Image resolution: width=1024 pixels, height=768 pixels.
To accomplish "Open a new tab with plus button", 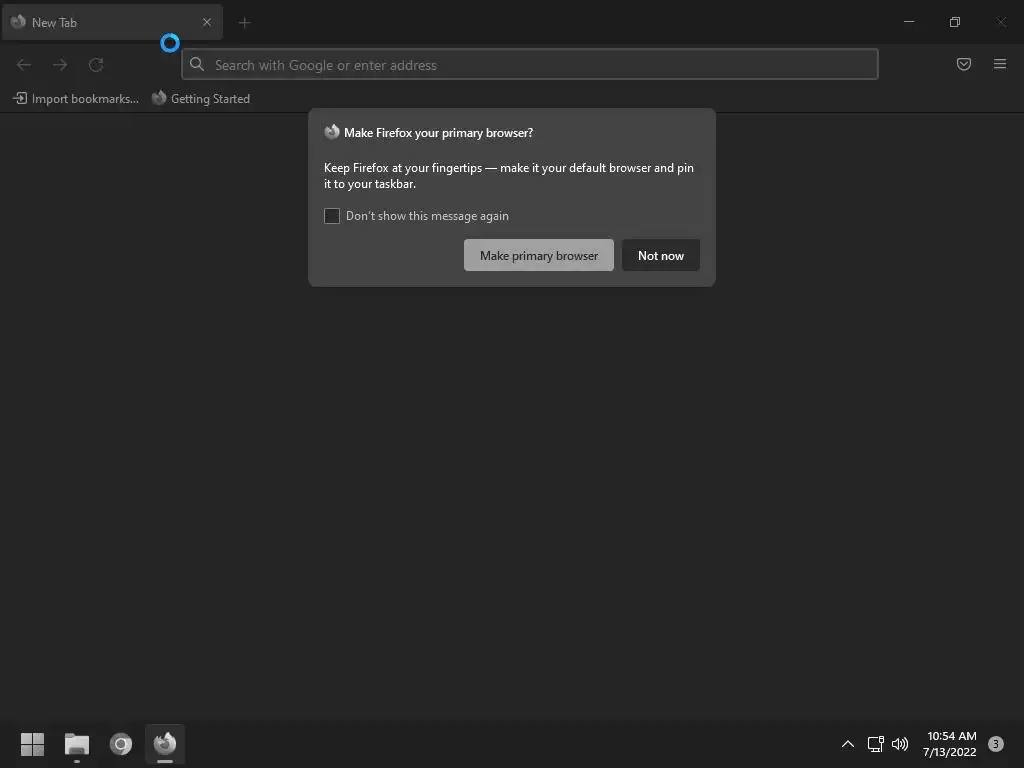I will click(244, 23).
